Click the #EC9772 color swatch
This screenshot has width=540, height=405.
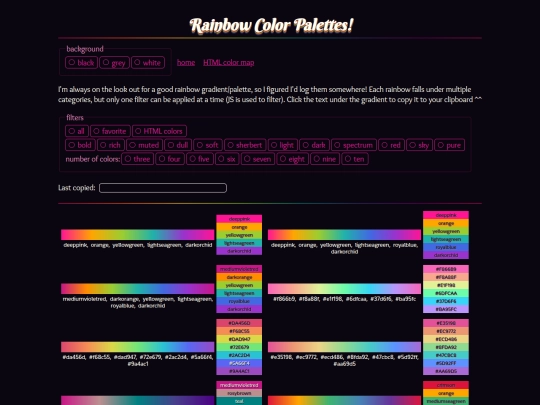point(446,331)
